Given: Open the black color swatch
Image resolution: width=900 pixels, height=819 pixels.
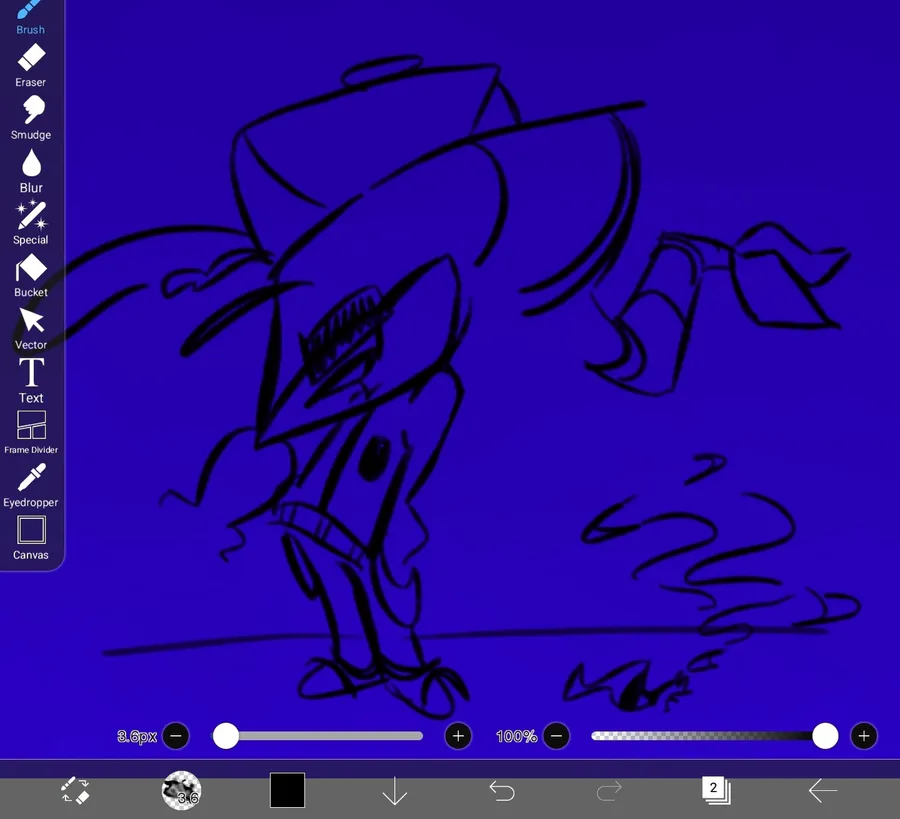Looking at the screenshot, I should (x=287, y=790).
